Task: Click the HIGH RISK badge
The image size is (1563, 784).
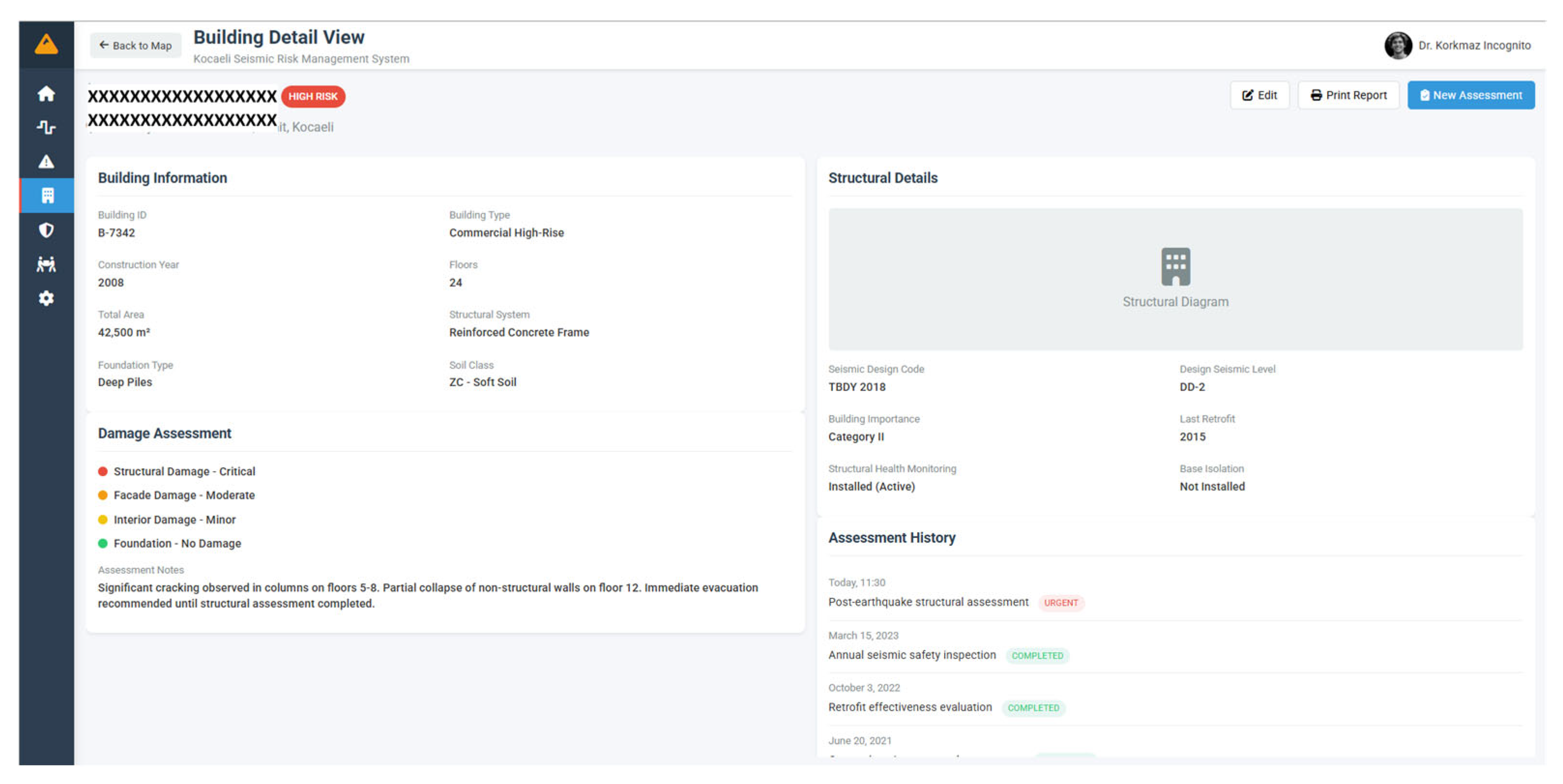Action: (x=312, y=97)
